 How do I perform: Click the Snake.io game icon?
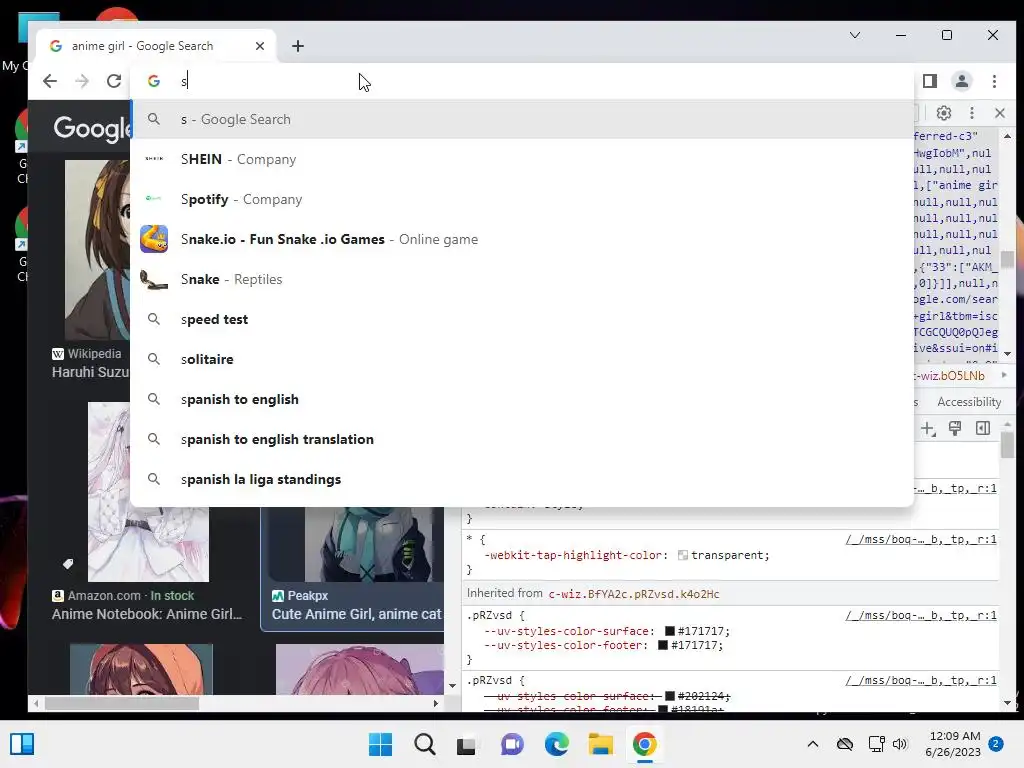coord(154,239)
